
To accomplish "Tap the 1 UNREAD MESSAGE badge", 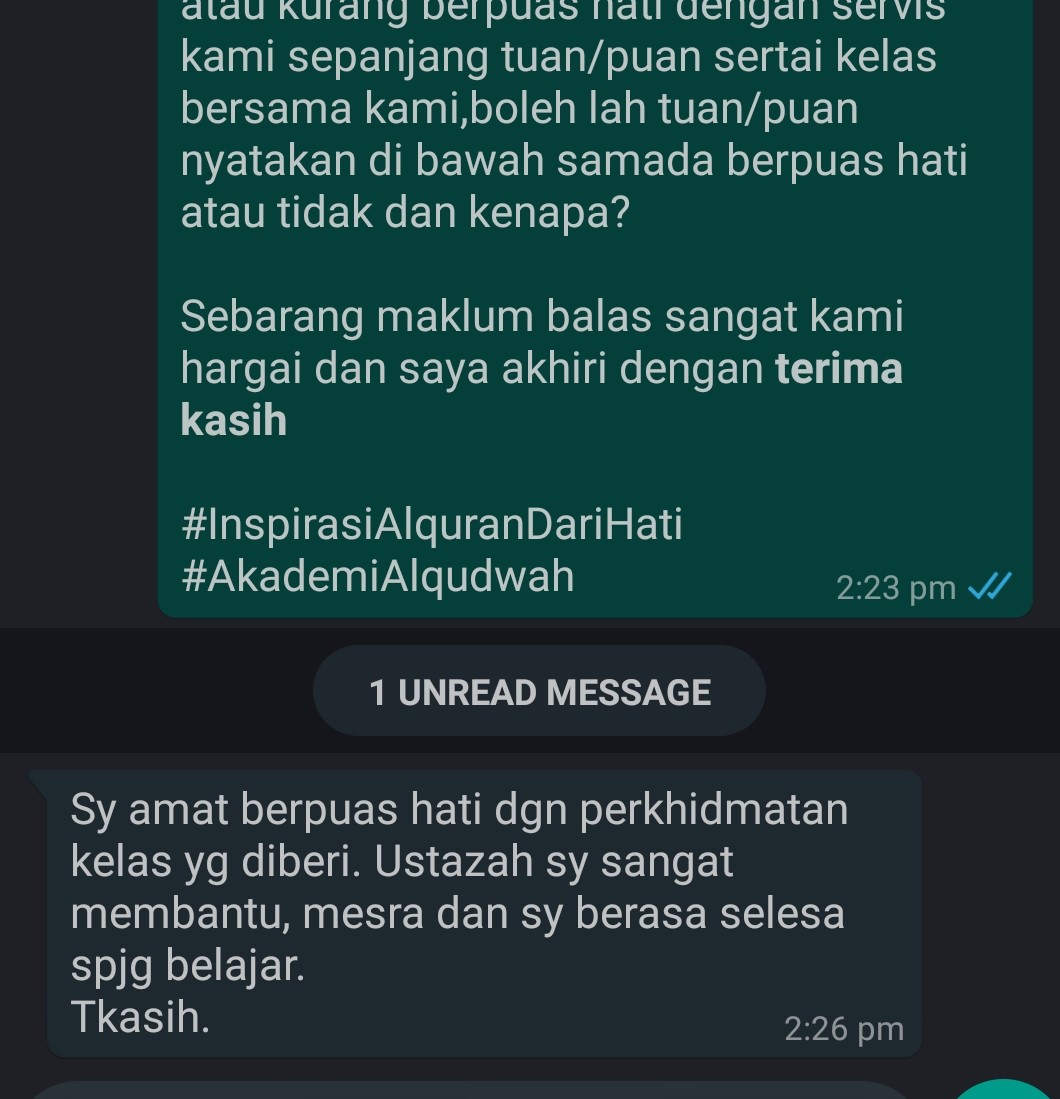I will click(539, 691).
